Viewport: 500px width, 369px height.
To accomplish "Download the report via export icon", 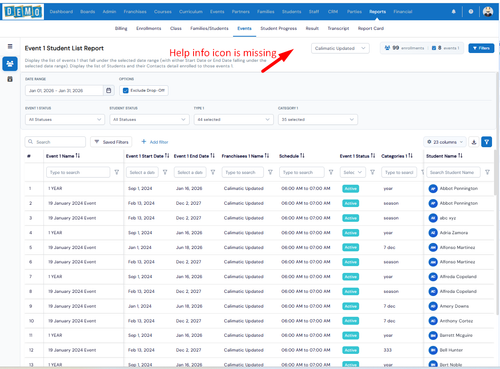I will [x=474, y=142].
